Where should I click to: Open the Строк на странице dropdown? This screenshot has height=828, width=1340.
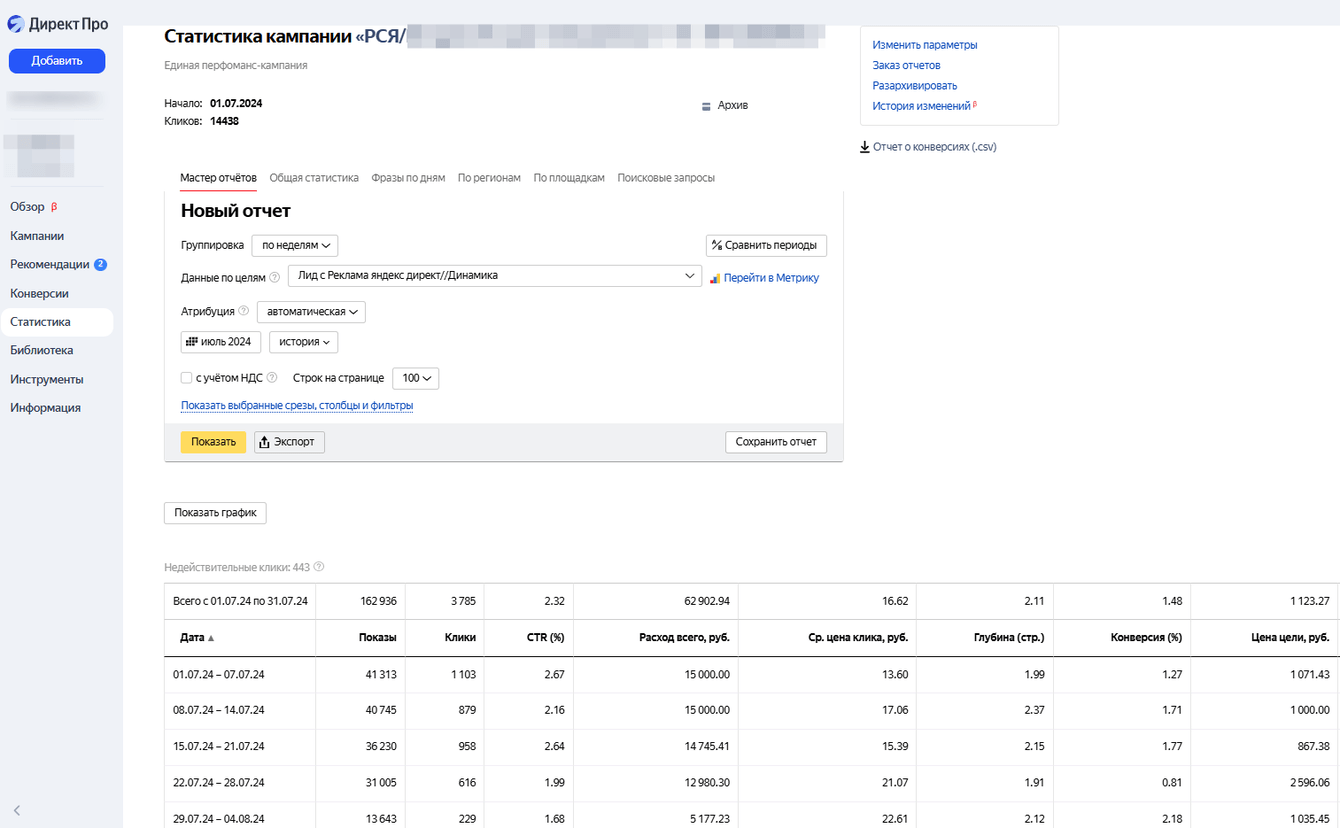[415, 379]
